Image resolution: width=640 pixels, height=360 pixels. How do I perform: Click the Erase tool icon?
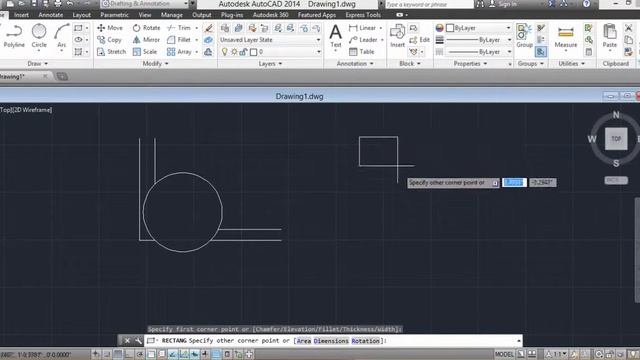point(208,28)
